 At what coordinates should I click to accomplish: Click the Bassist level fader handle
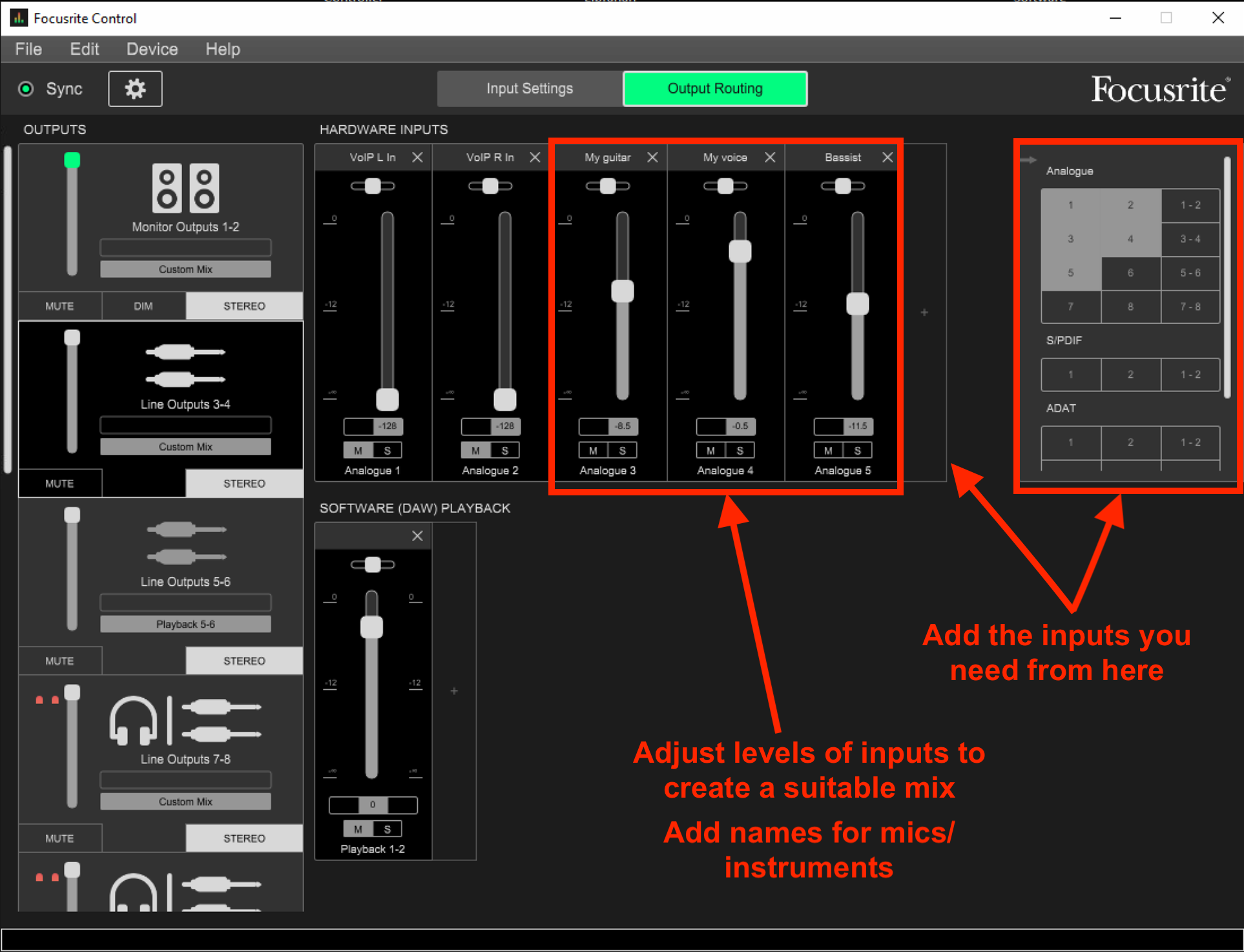coord(858,304)
